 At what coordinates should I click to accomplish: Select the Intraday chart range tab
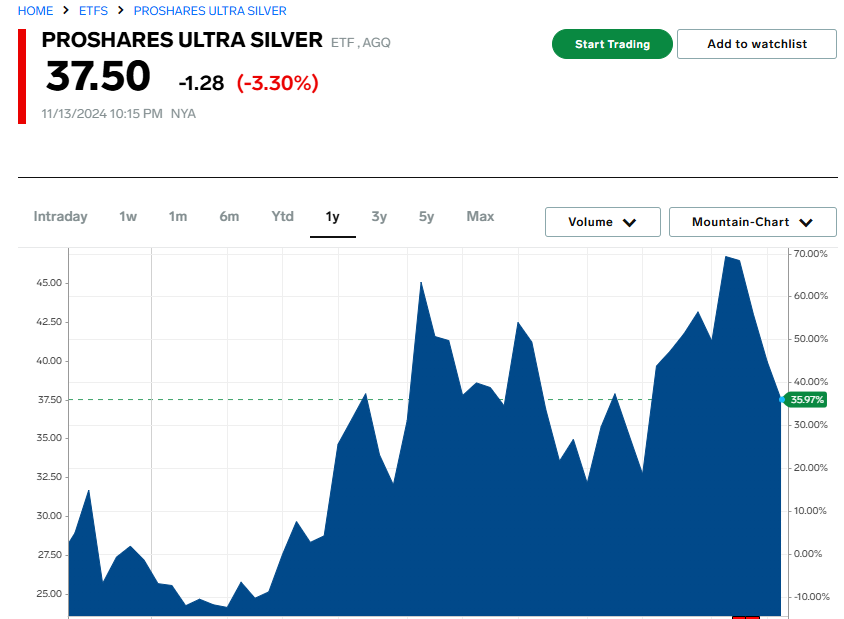pyautogui.click(x=60, y=216)
